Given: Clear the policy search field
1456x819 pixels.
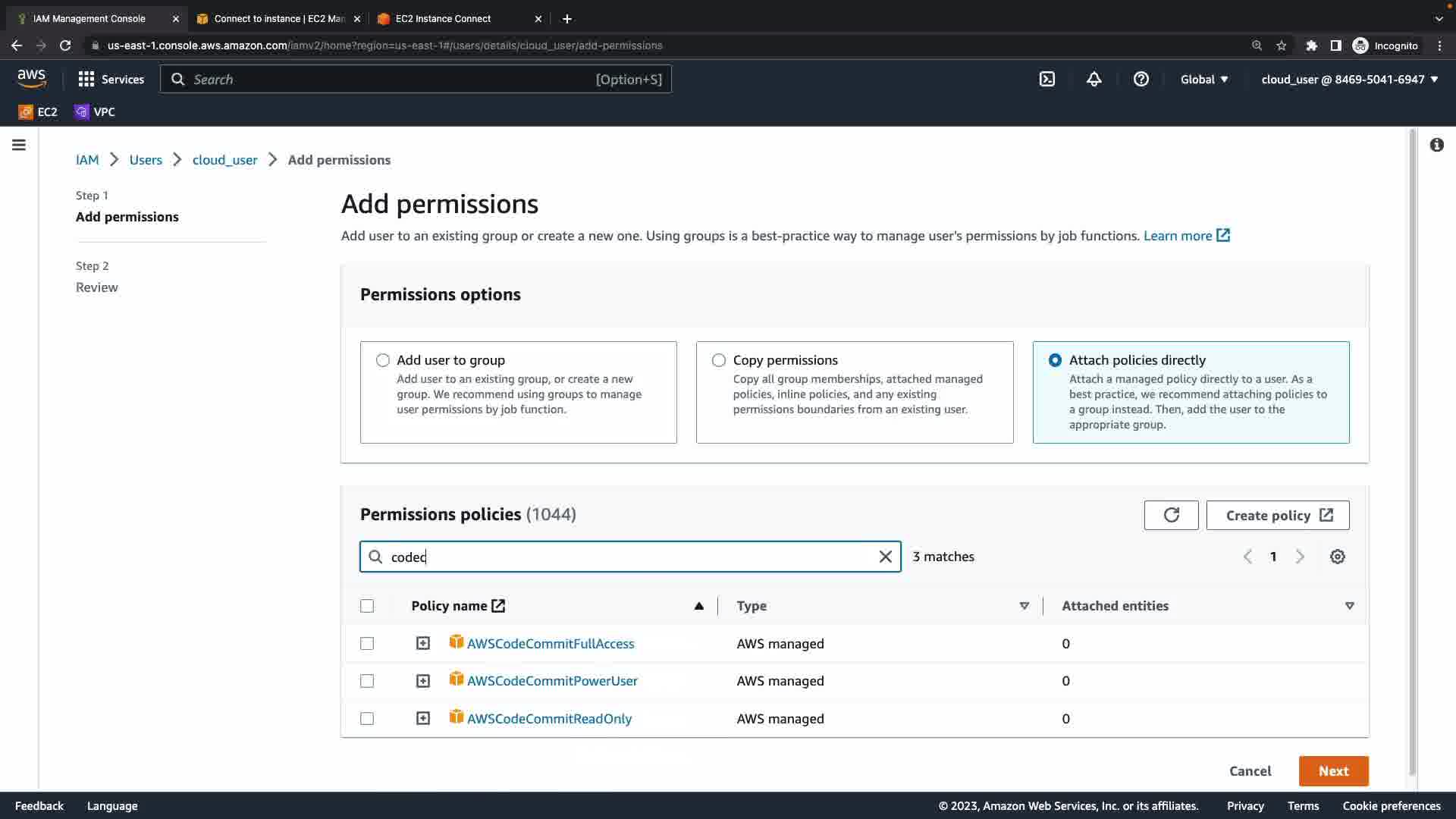Looking at the screenshot, I should [x=885, y=557].
